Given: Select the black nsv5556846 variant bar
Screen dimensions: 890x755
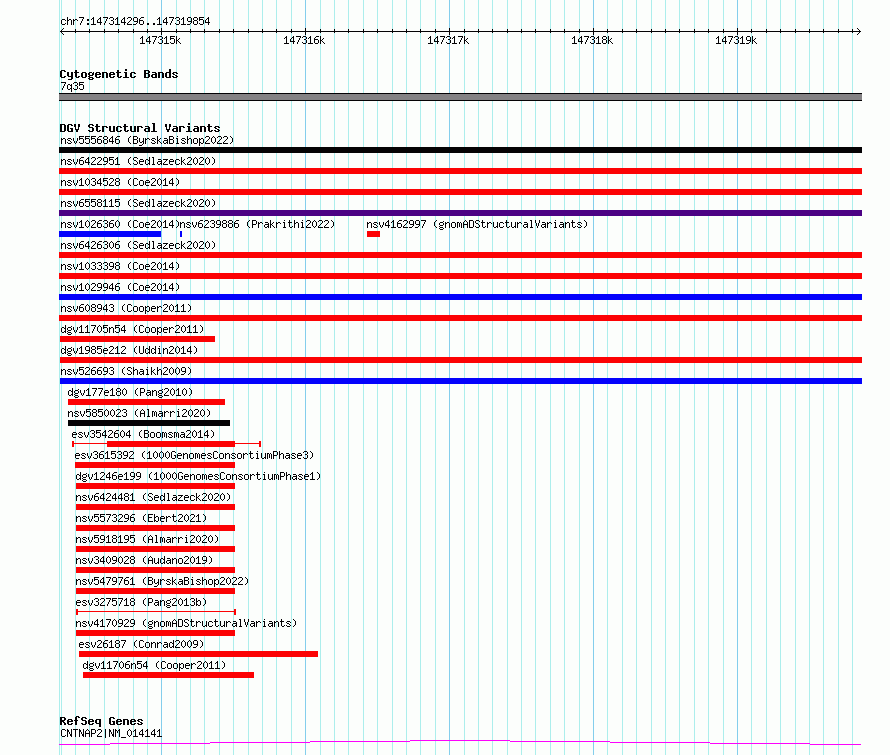Looking at the screenshot, I should 460,150.
